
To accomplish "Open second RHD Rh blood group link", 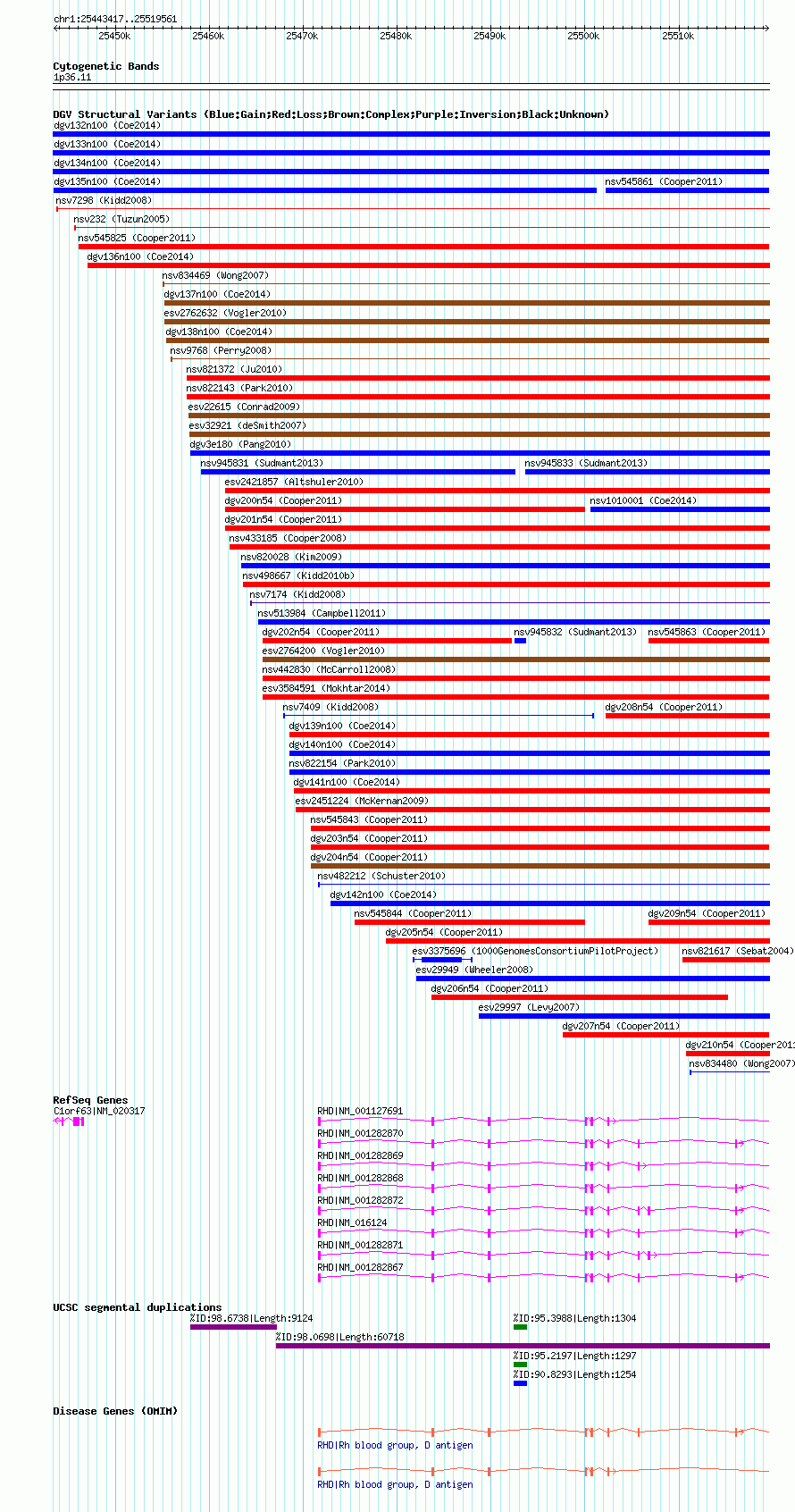I will tap(395, 1484).
